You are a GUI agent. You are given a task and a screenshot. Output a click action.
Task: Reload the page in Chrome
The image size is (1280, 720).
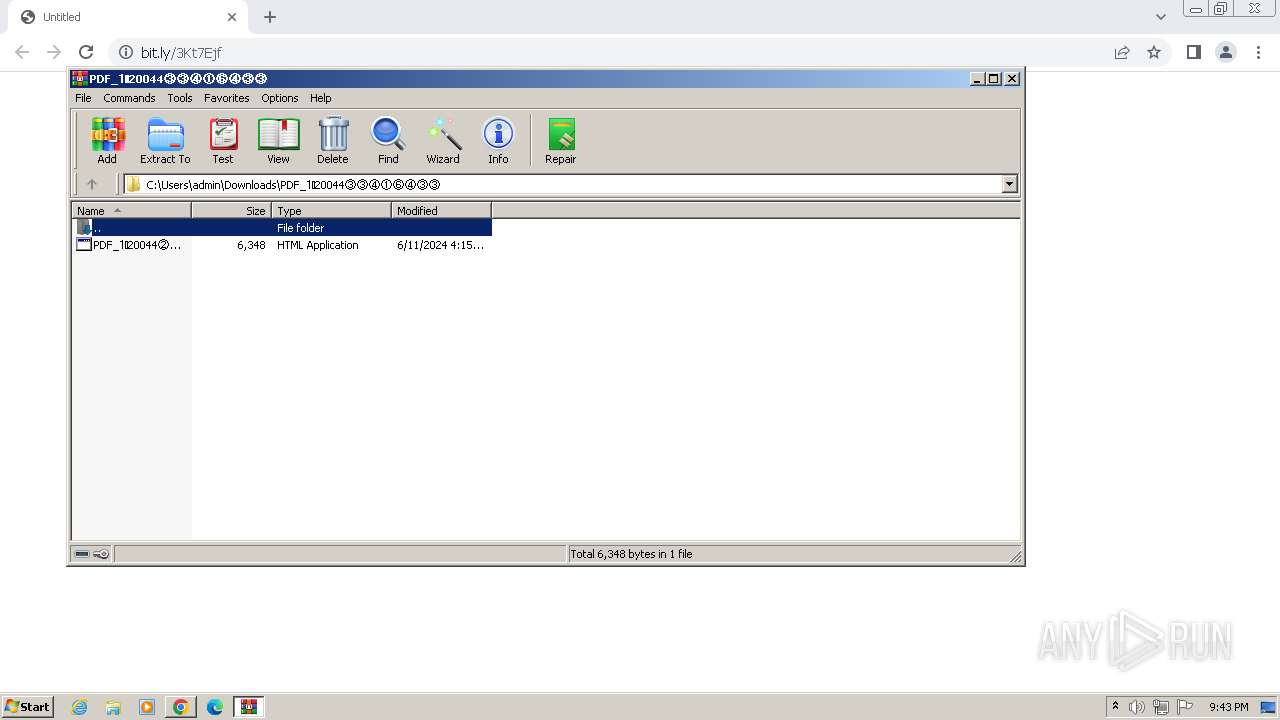click(x=86, y=52)
